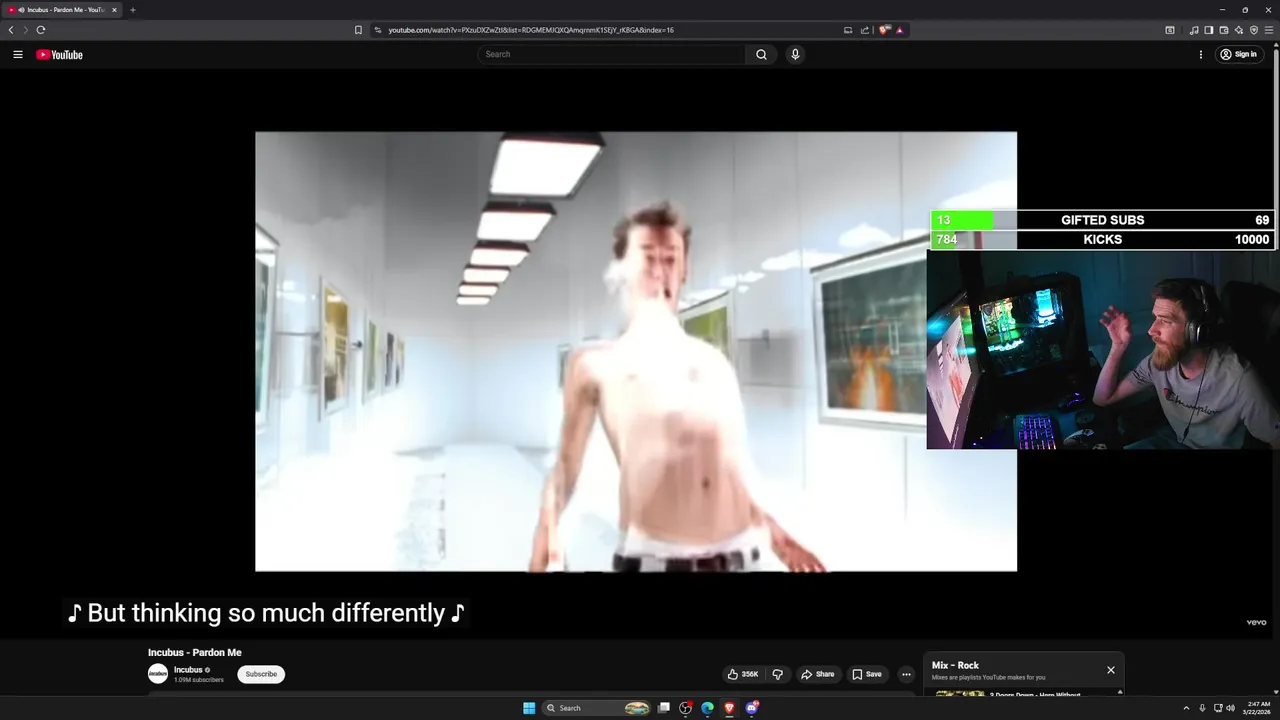Save the video to a playlist

[x=867, y=674]
